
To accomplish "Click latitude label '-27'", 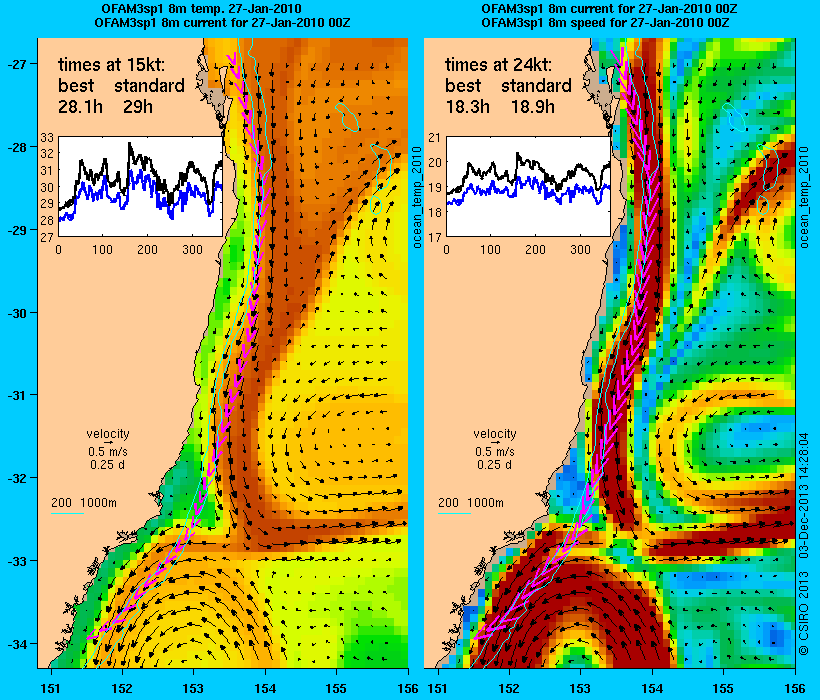I will pyautogui.click(x=16, y=65).
